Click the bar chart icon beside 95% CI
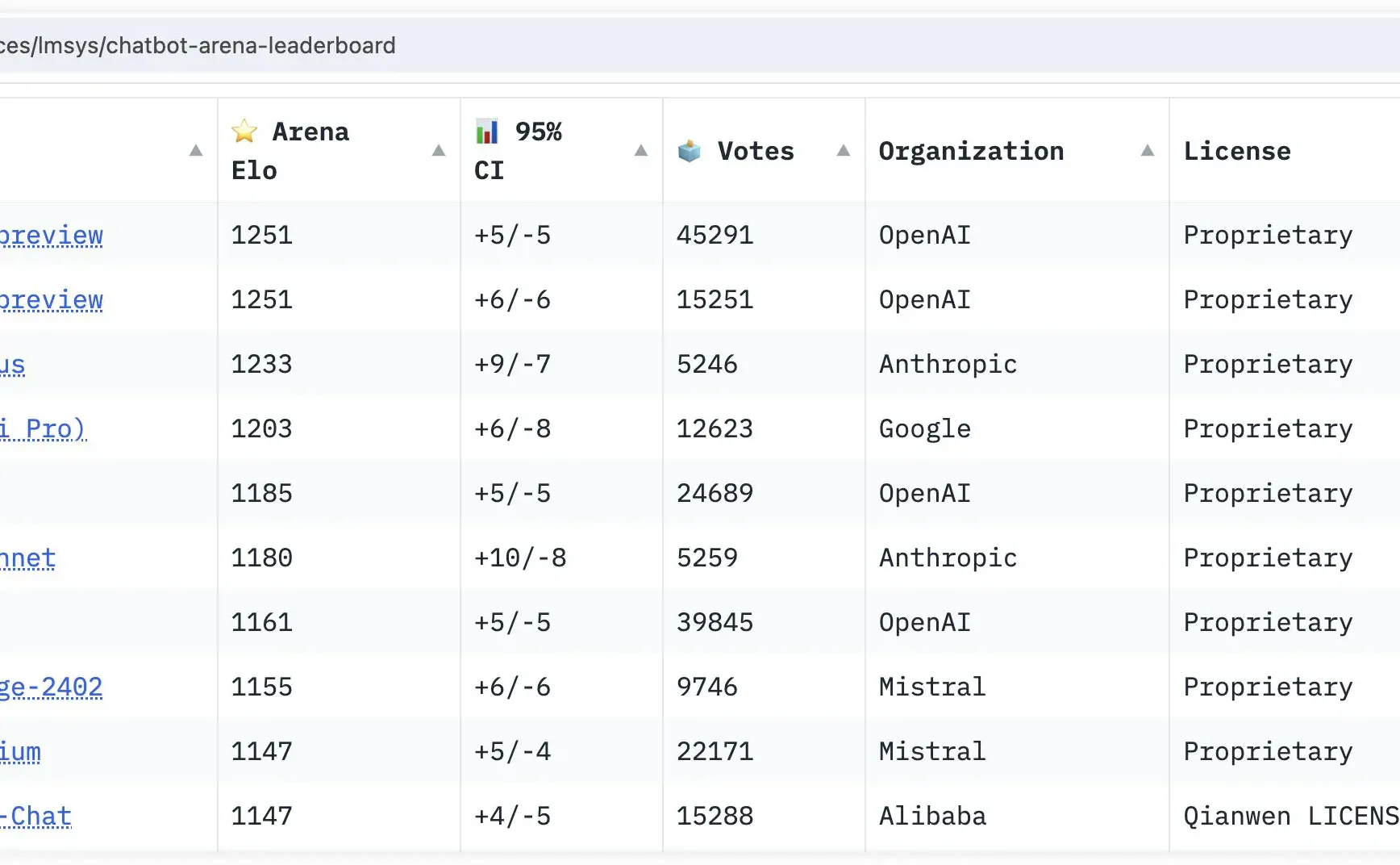The image size is (1400, 865). pos(487,131)
